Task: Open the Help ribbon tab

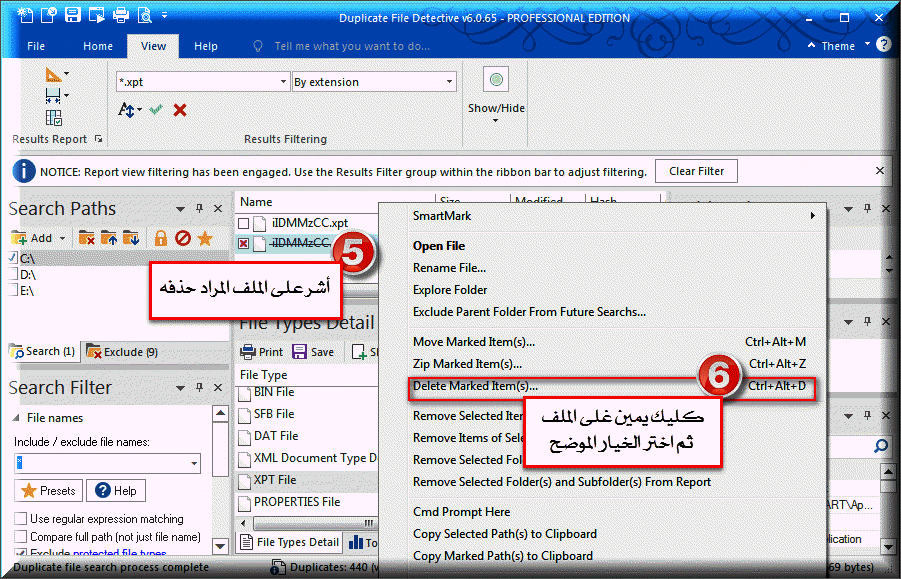Action: [206, 46]
